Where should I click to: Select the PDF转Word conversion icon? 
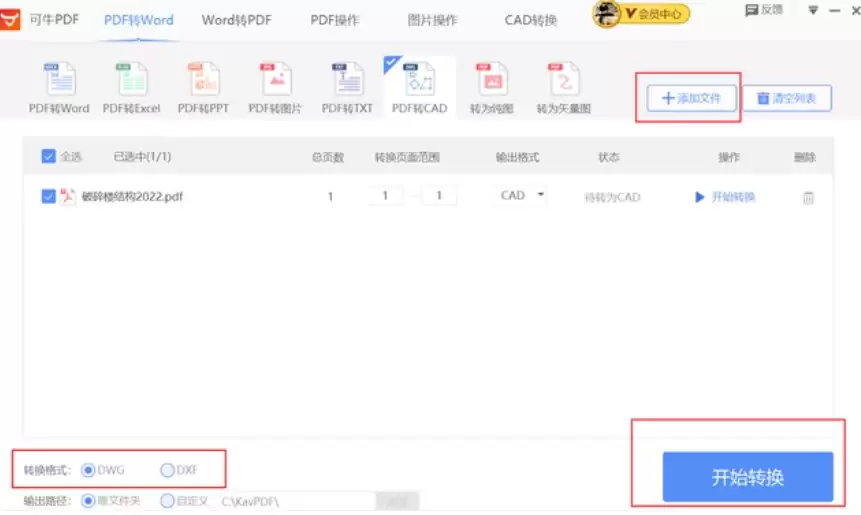pos(59,81)
